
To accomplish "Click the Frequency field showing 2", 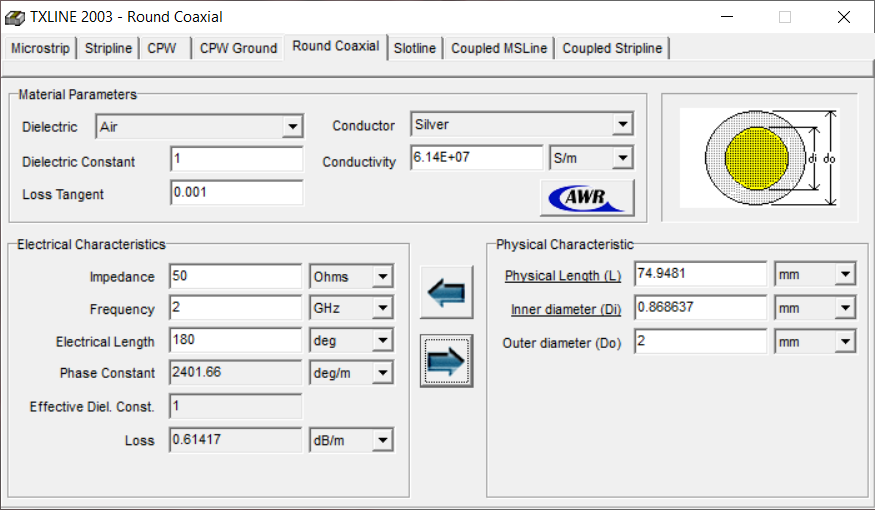I will tap(235, 307).
